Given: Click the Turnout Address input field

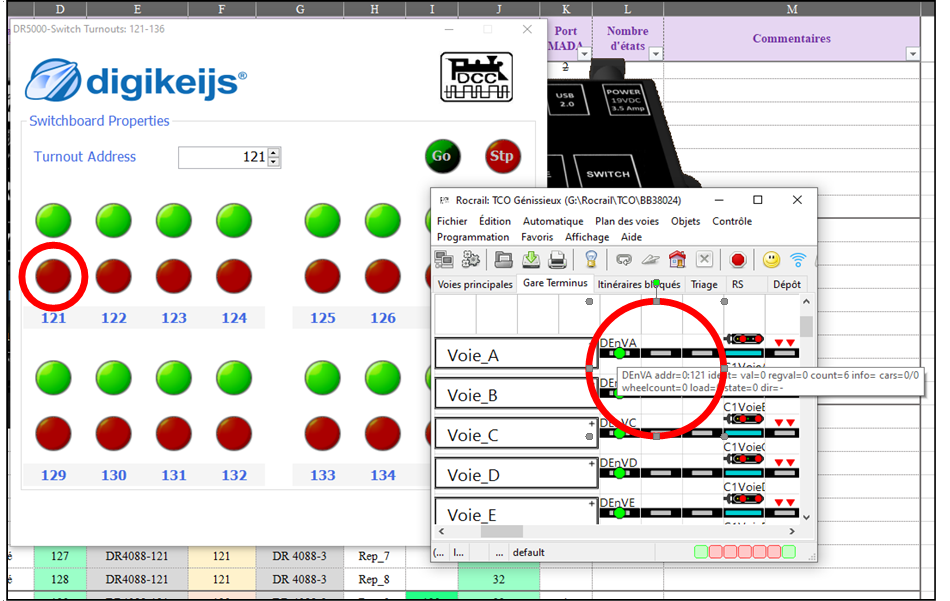Looking at the screenshot, I should click(223, 158).
